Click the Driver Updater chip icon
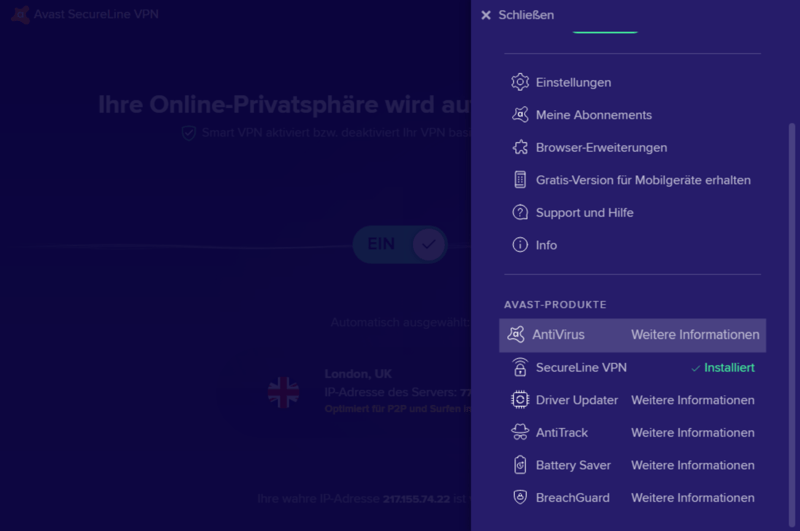The image size is (800, 531). 520,400
